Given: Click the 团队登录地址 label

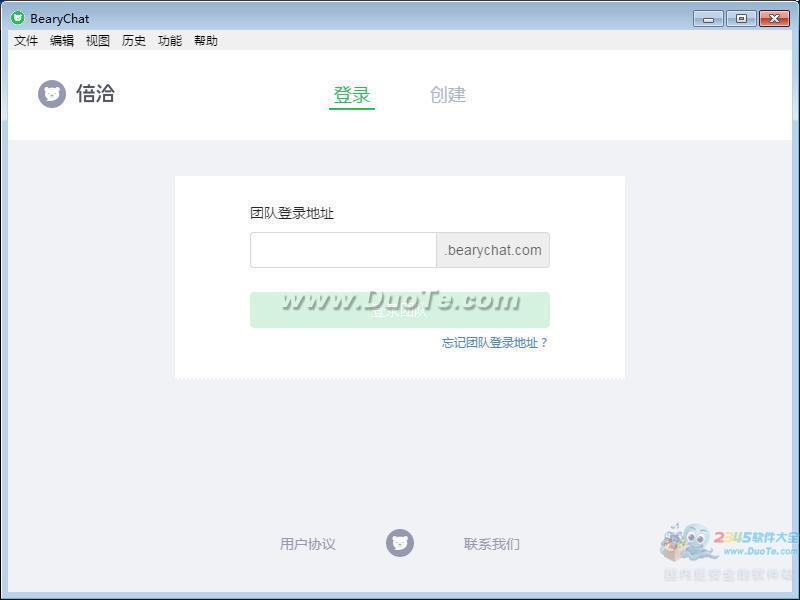Looking at the screenshot, I should pyautogui.click(x=292, y=213).
